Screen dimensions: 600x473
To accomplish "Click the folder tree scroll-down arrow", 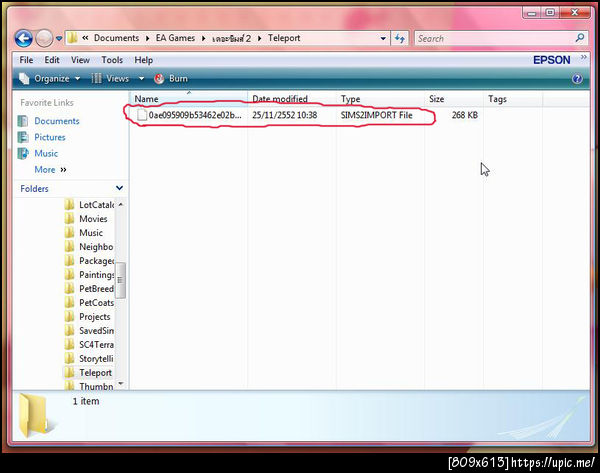I will (x=121, y=383).
